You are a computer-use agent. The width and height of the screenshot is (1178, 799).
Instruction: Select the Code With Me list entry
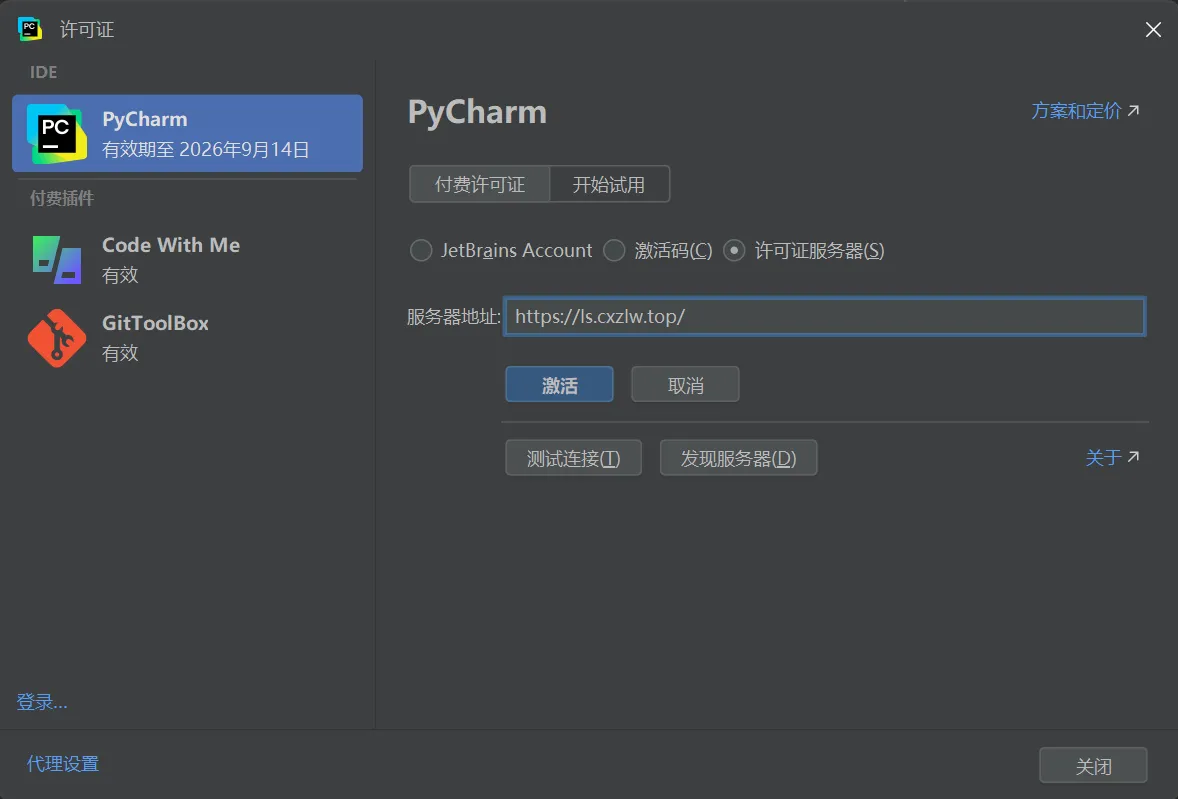[187, 260]
